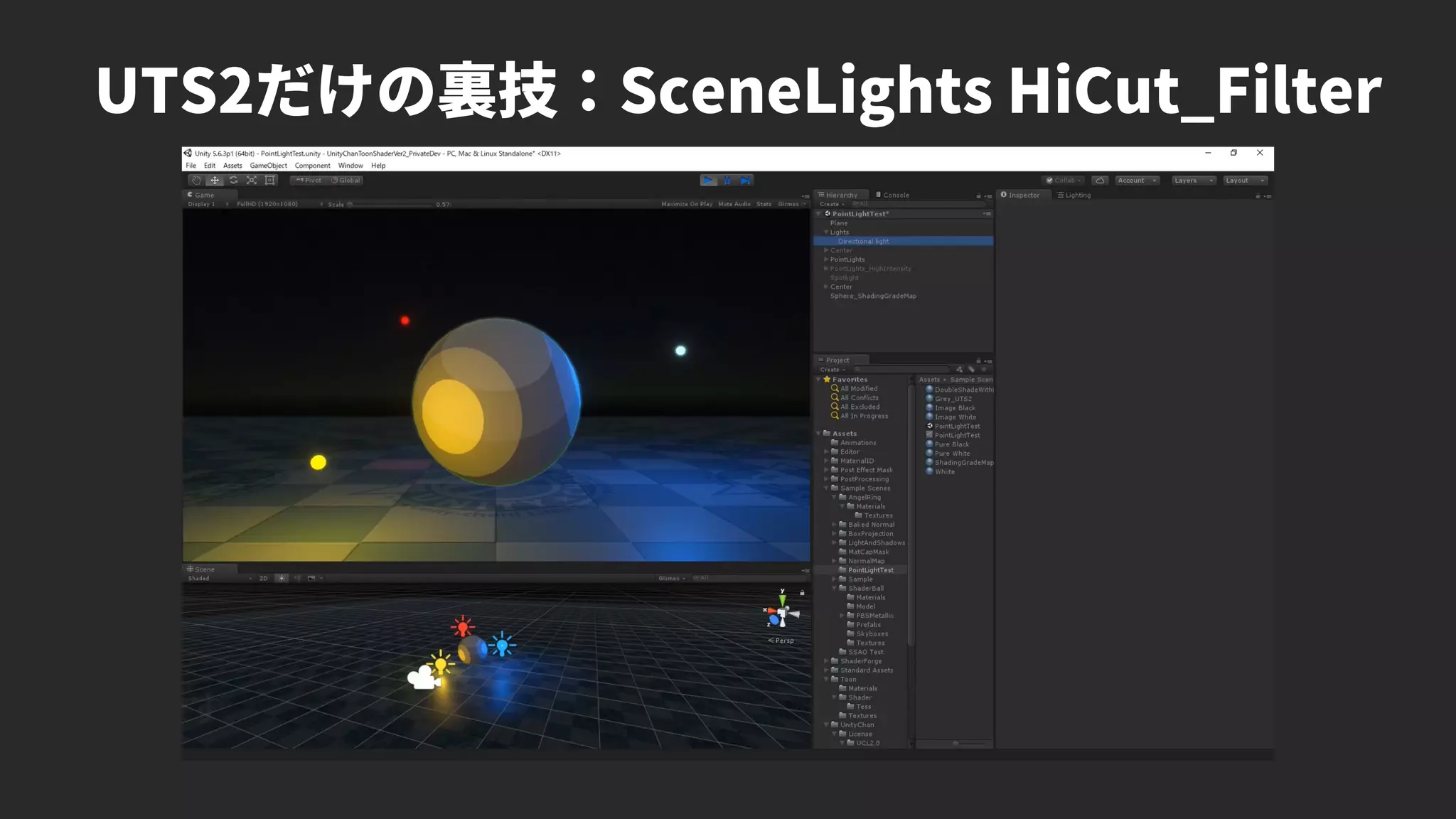
Task: Select Sphere_ShadingGradeMap object
Action: tap(873, 296)
